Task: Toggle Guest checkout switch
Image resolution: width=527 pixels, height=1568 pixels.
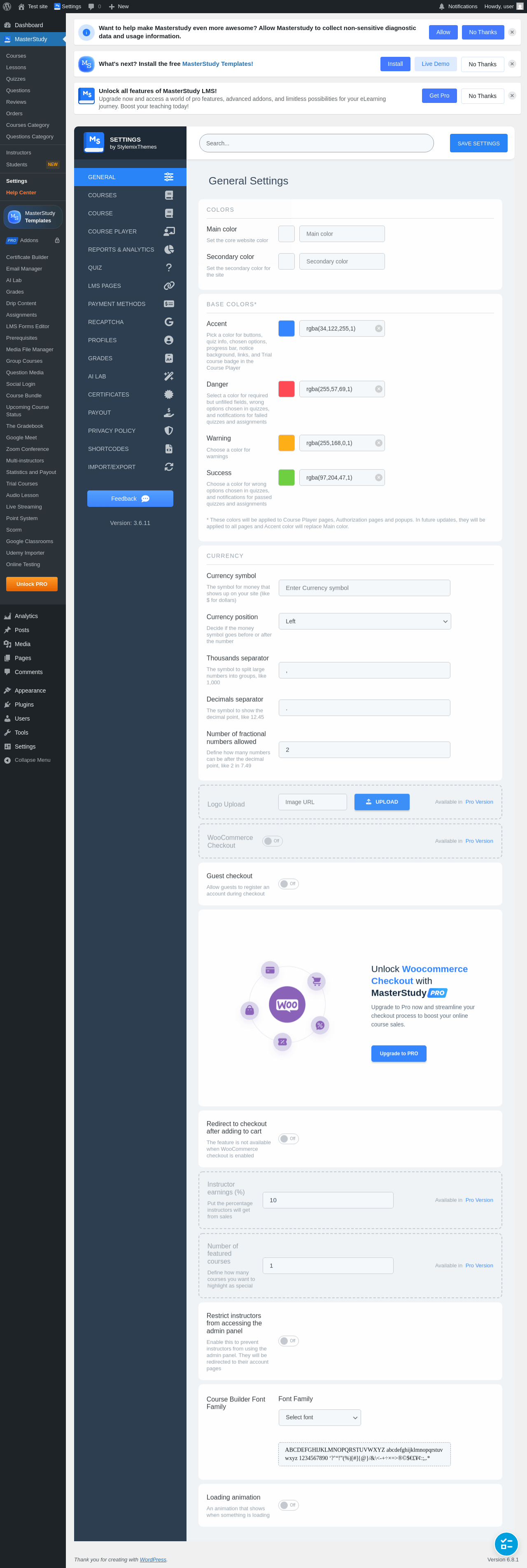Action: coord(289,884)
